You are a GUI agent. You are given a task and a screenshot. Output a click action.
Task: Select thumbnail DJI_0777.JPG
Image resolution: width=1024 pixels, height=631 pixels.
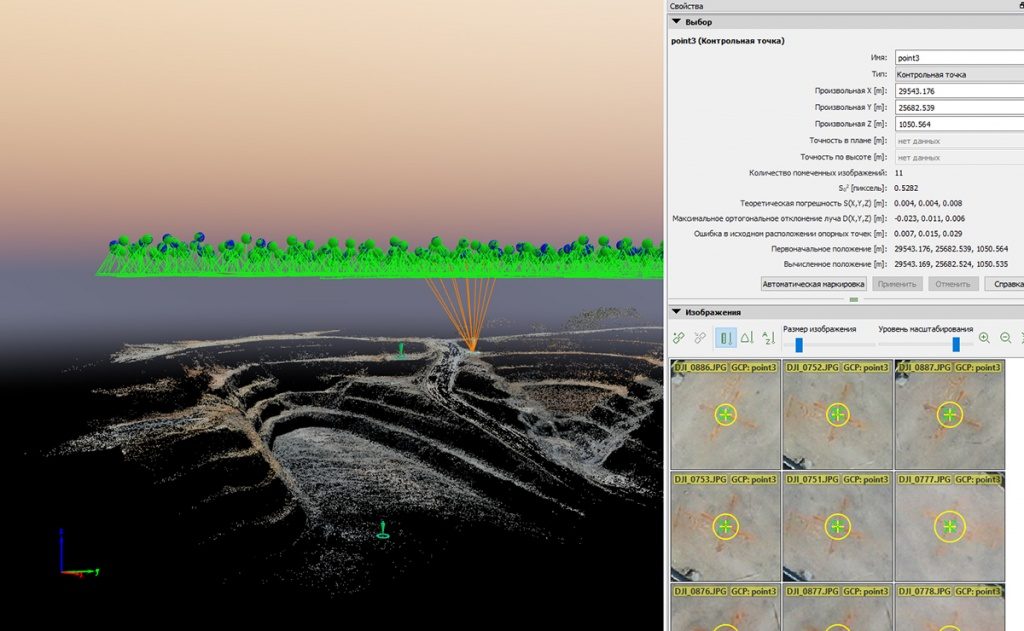950,526
